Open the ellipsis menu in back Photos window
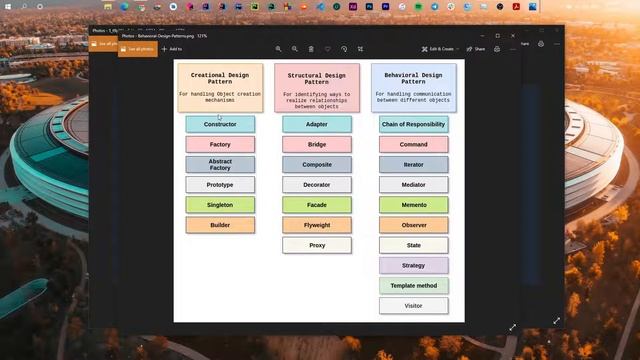 tap(557, 44)
